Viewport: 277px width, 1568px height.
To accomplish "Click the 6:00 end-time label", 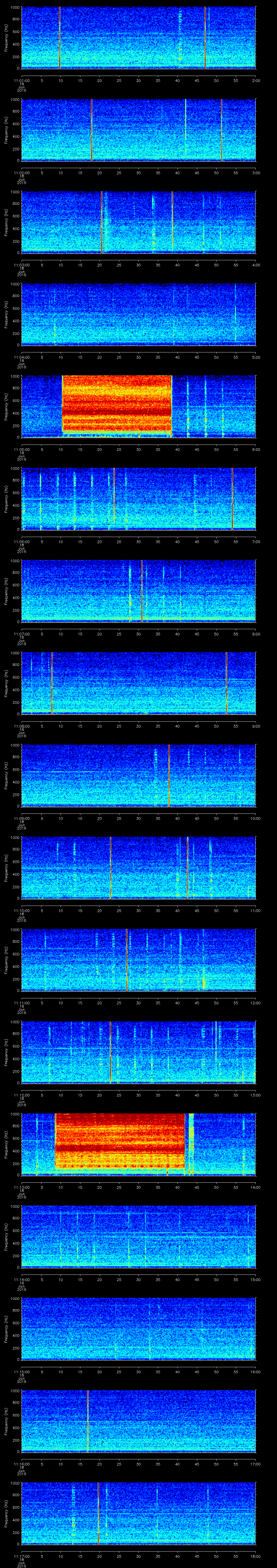I will click(x=256, y=449).
